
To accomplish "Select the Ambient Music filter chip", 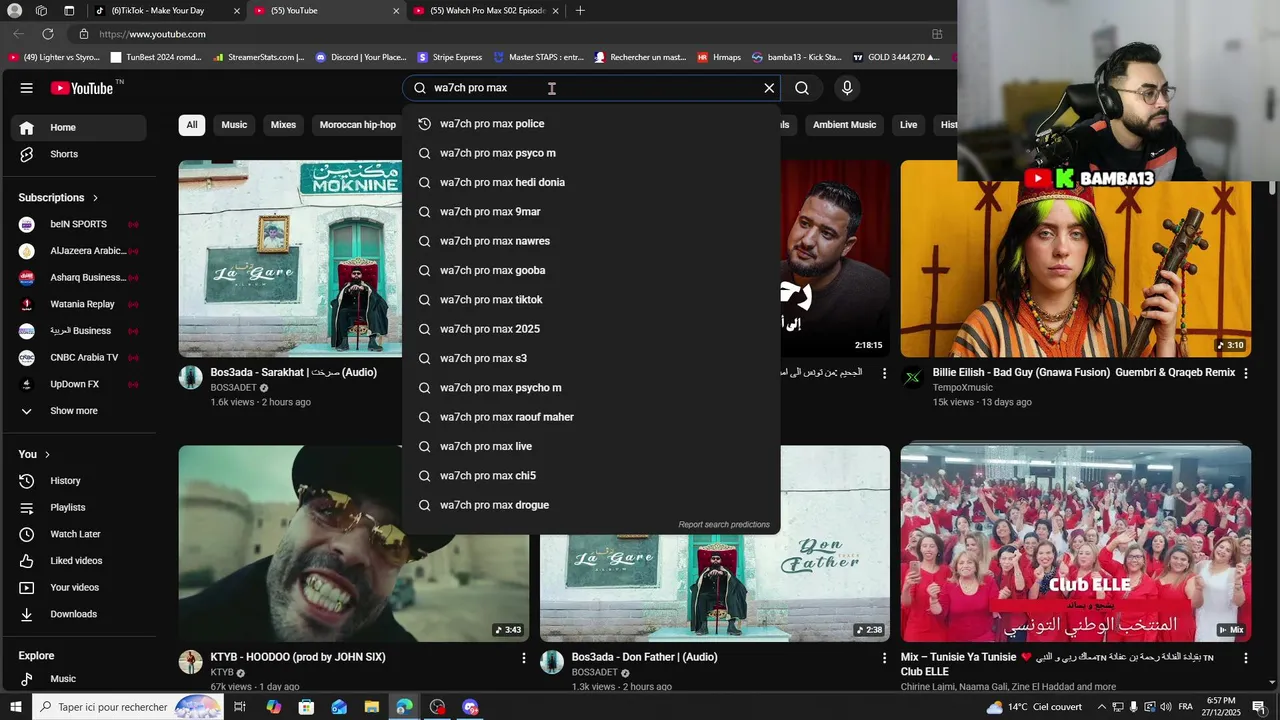I will (844, 125).
